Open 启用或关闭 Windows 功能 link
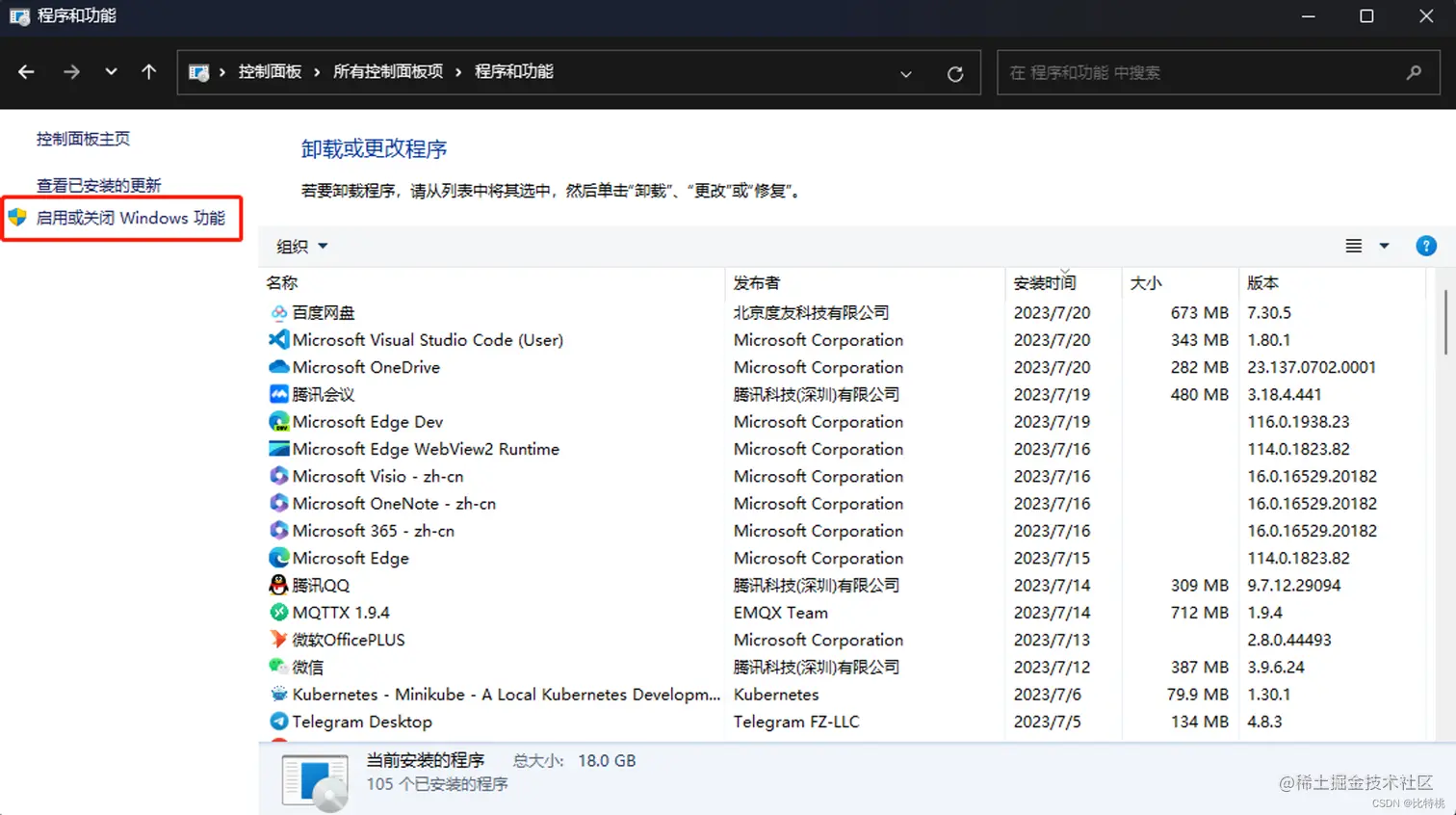This screenshot has width=1456, height=815. 130,218
